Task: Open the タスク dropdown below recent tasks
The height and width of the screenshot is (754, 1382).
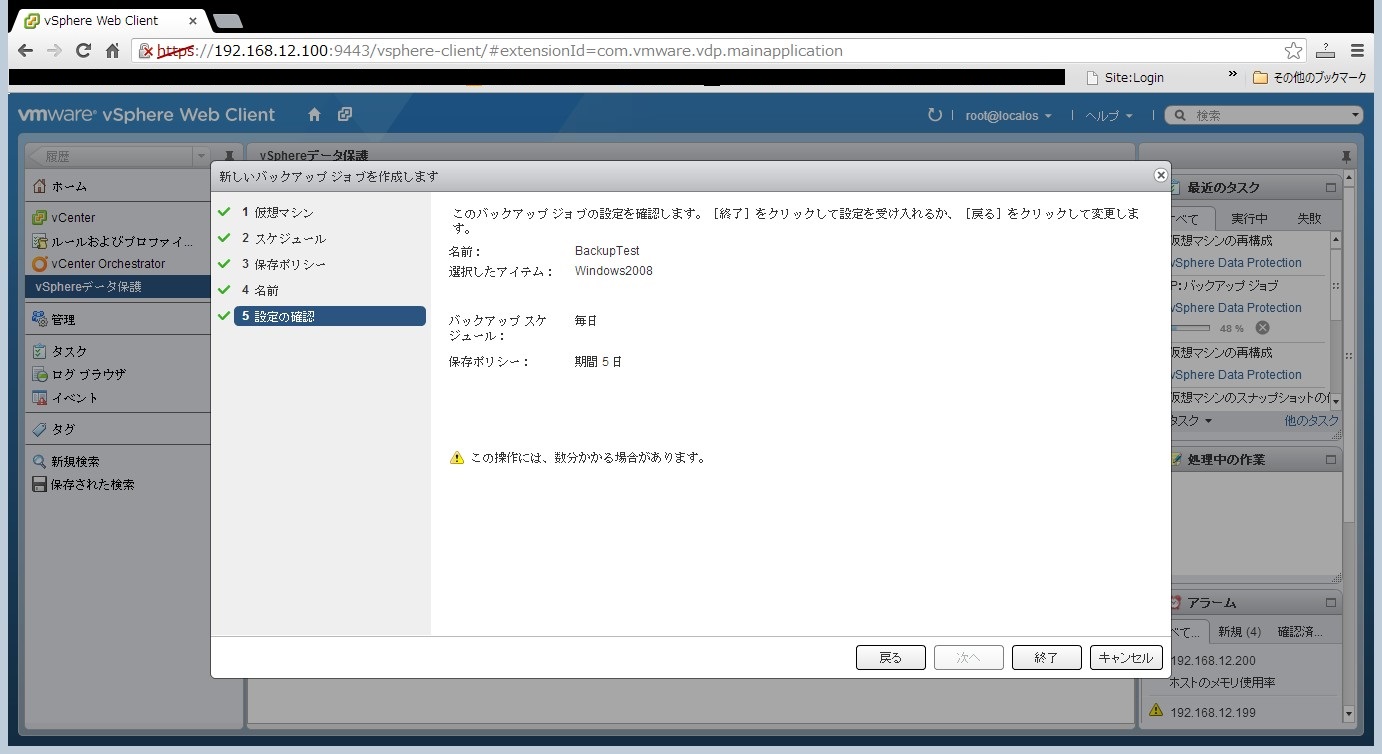Action: 1190,421
